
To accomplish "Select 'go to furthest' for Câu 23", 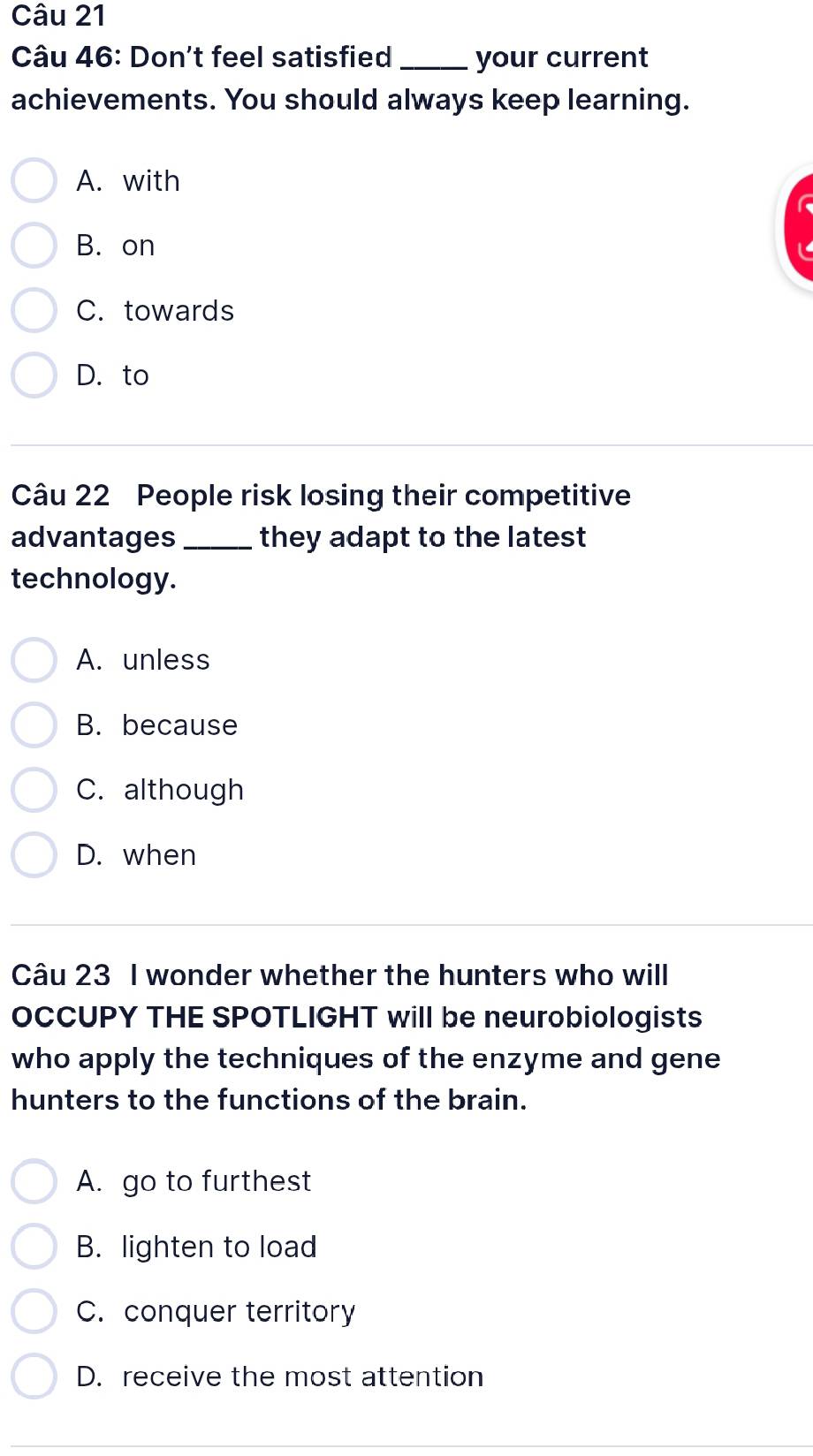I will click(34, 1181).
